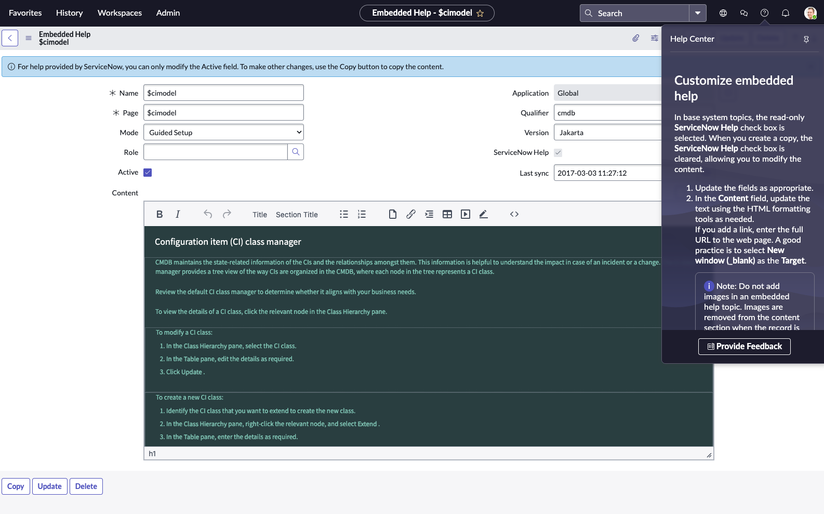This screenshot has width=824, height=514.
Task: Open the form context menu
Action: (x=28, y=38)
